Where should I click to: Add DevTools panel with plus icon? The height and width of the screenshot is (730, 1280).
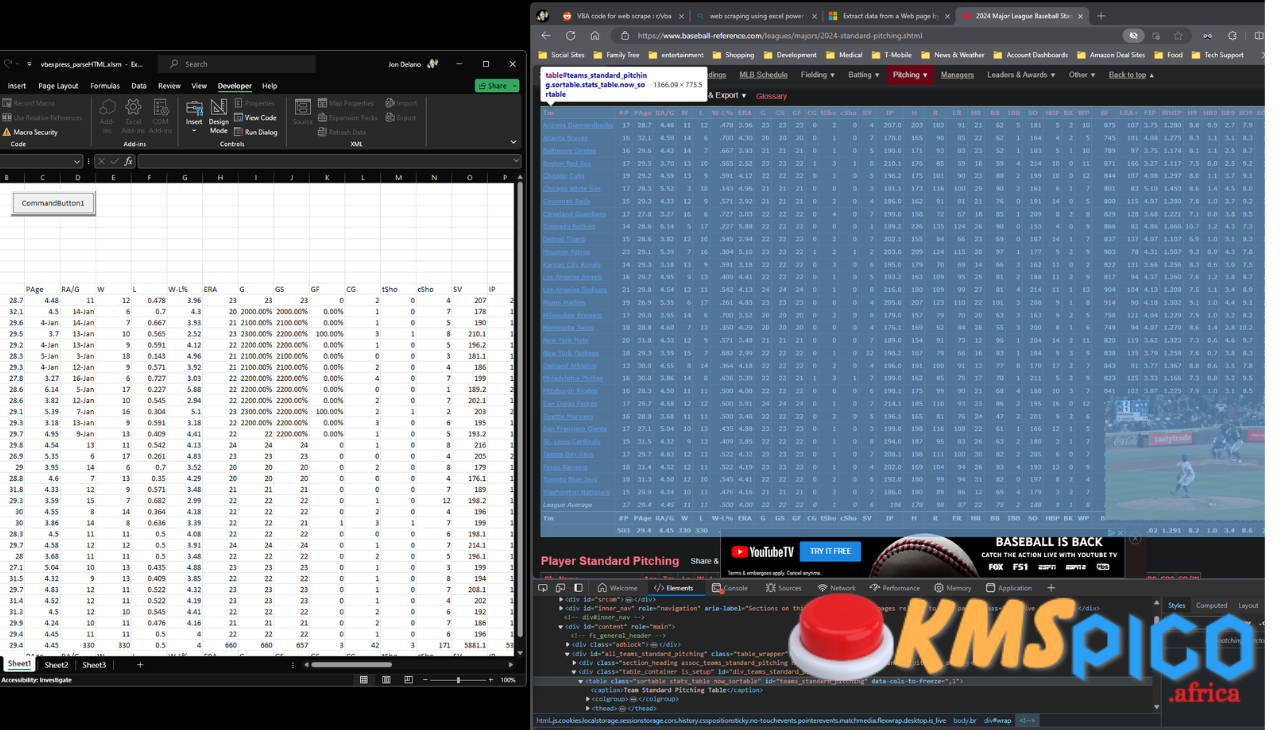[x=1051, y=588]
